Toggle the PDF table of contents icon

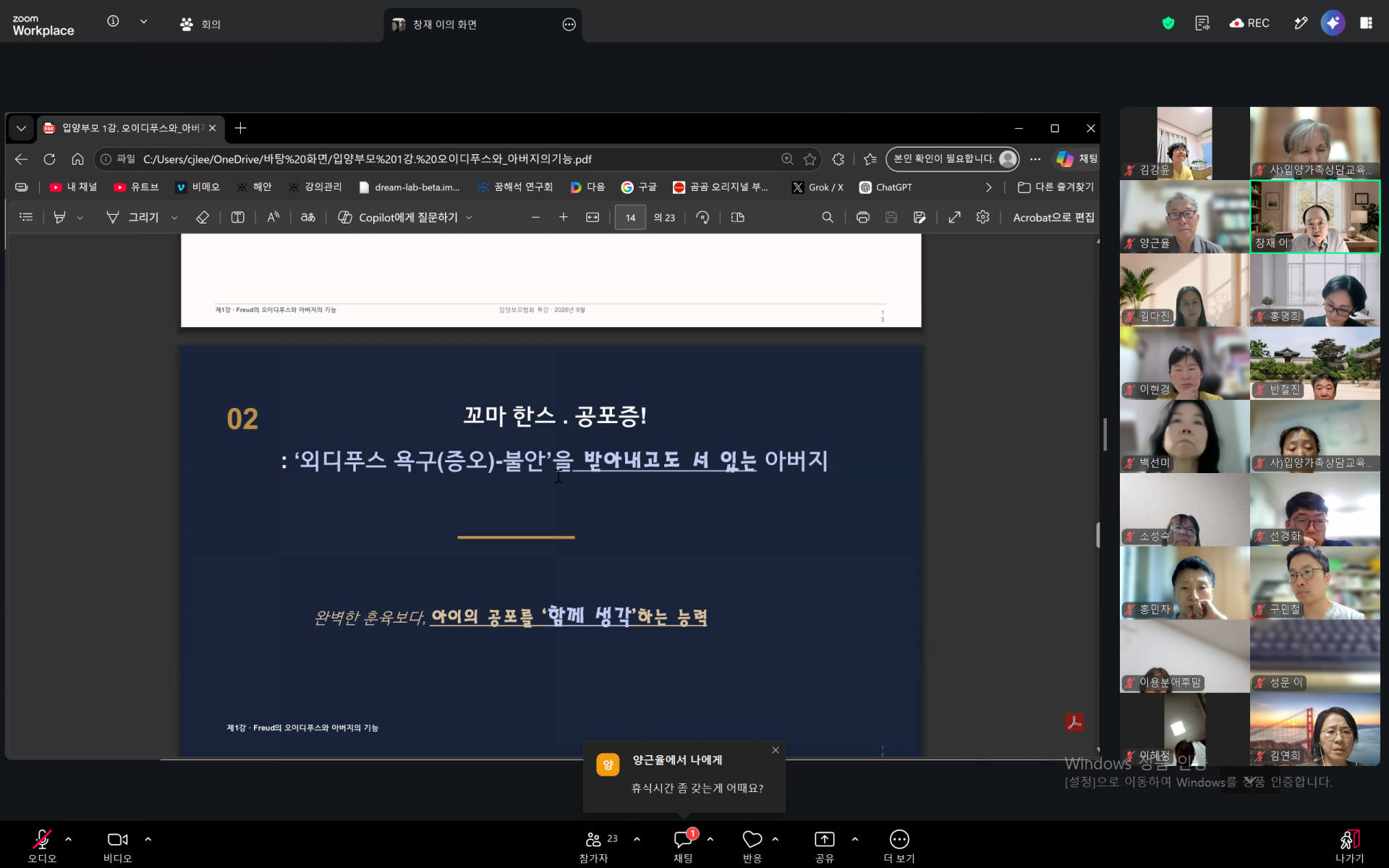pos(26,217)
